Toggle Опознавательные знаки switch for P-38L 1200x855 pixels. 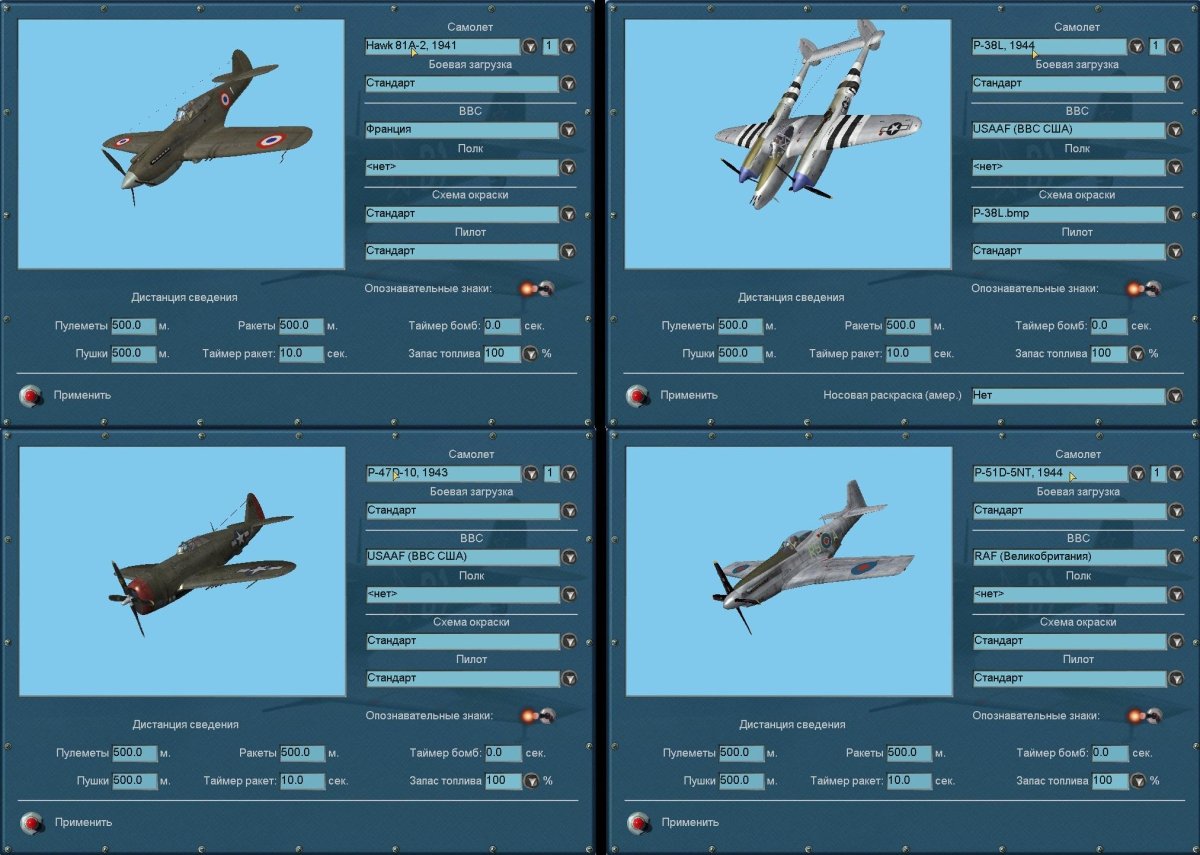click(1142, 289)
